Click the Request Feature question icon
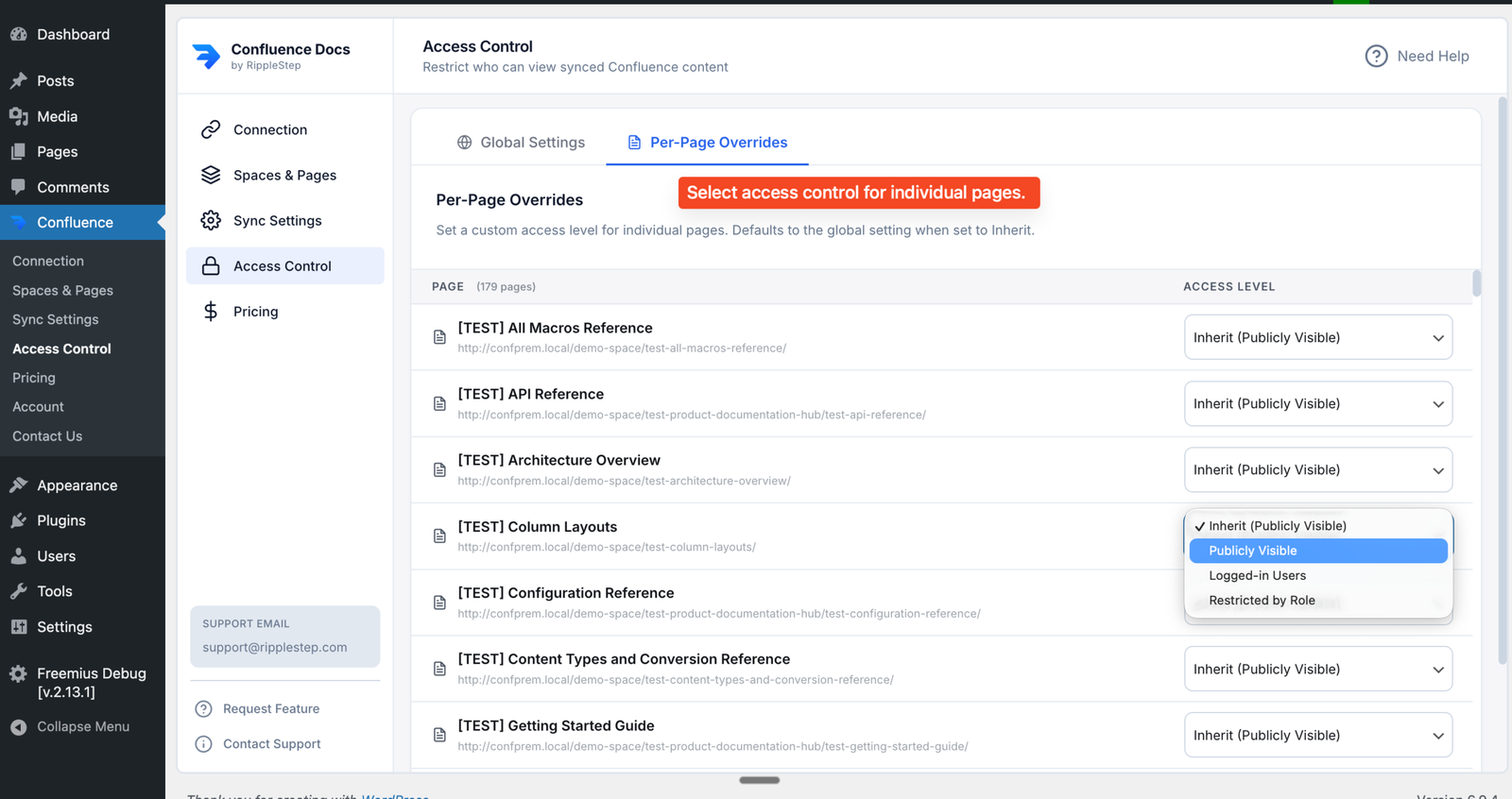The width and height of the screenshot is (1512, 799). (x=203, y=708)
